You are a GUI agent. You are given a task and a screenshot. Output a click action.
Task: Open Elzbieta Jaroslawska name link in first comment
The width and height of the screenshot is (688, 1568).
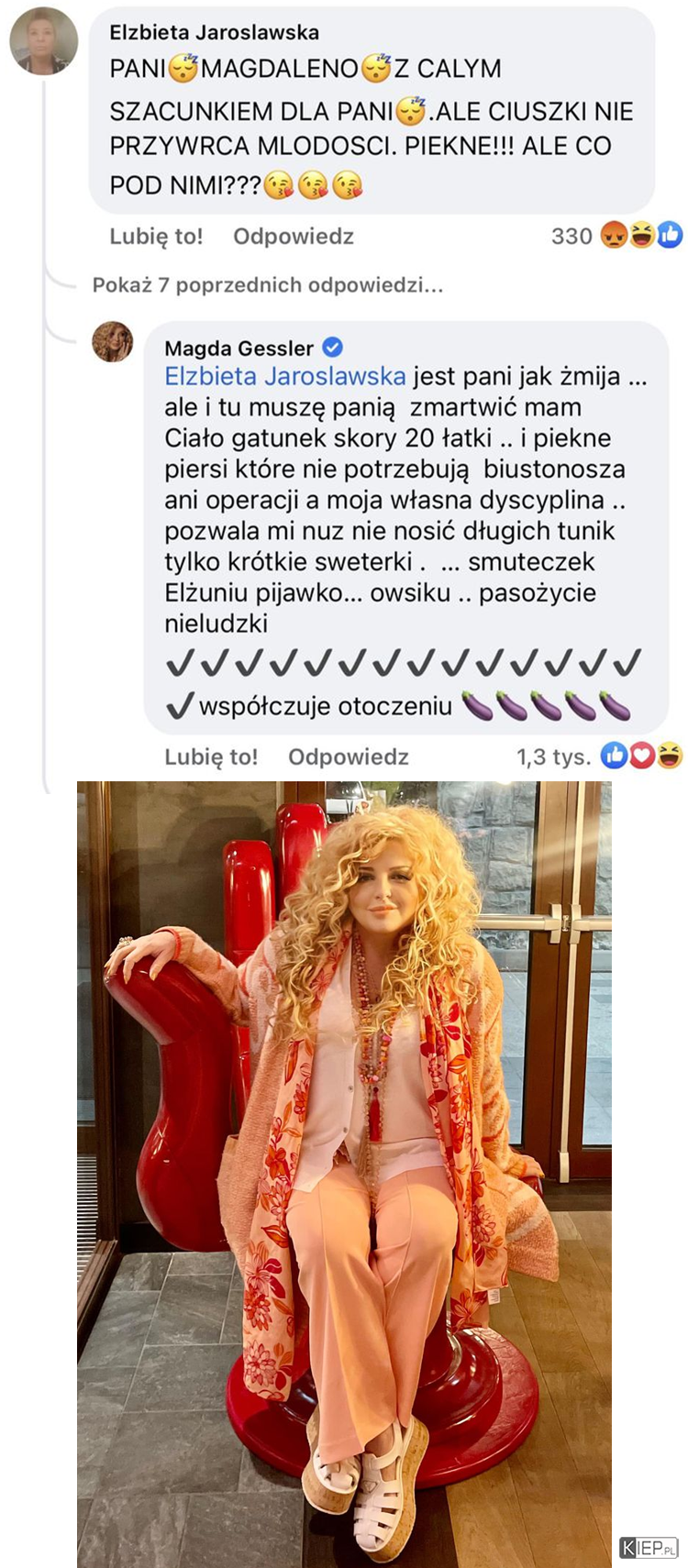pyautogui.click(x=215, y=32)
